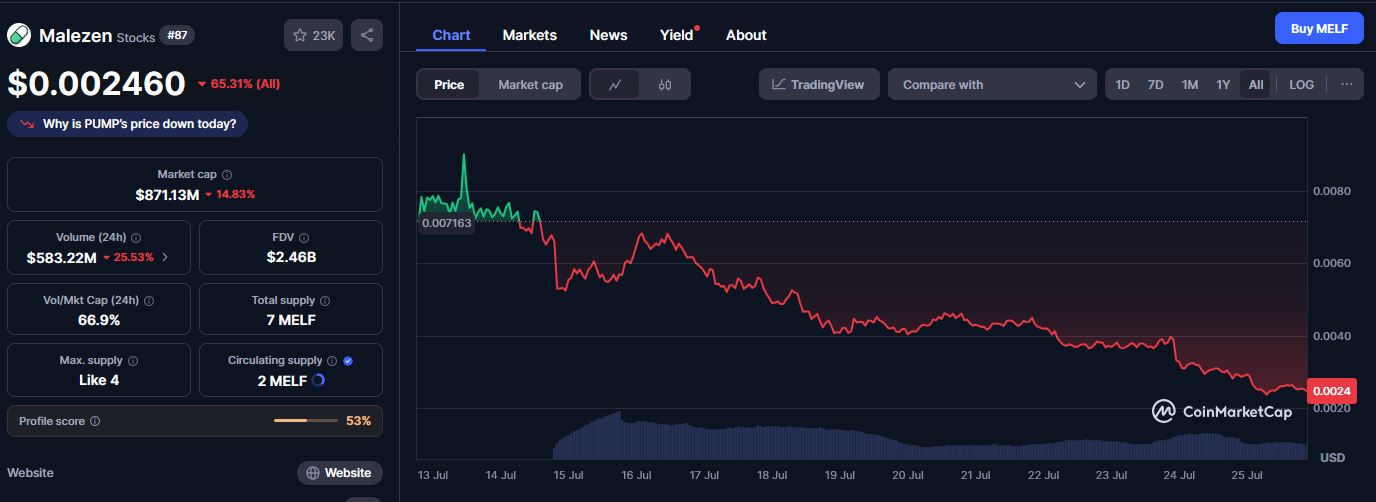Toggle LOG scale on chart
1376x502 pixels.
coord(1302,85)
